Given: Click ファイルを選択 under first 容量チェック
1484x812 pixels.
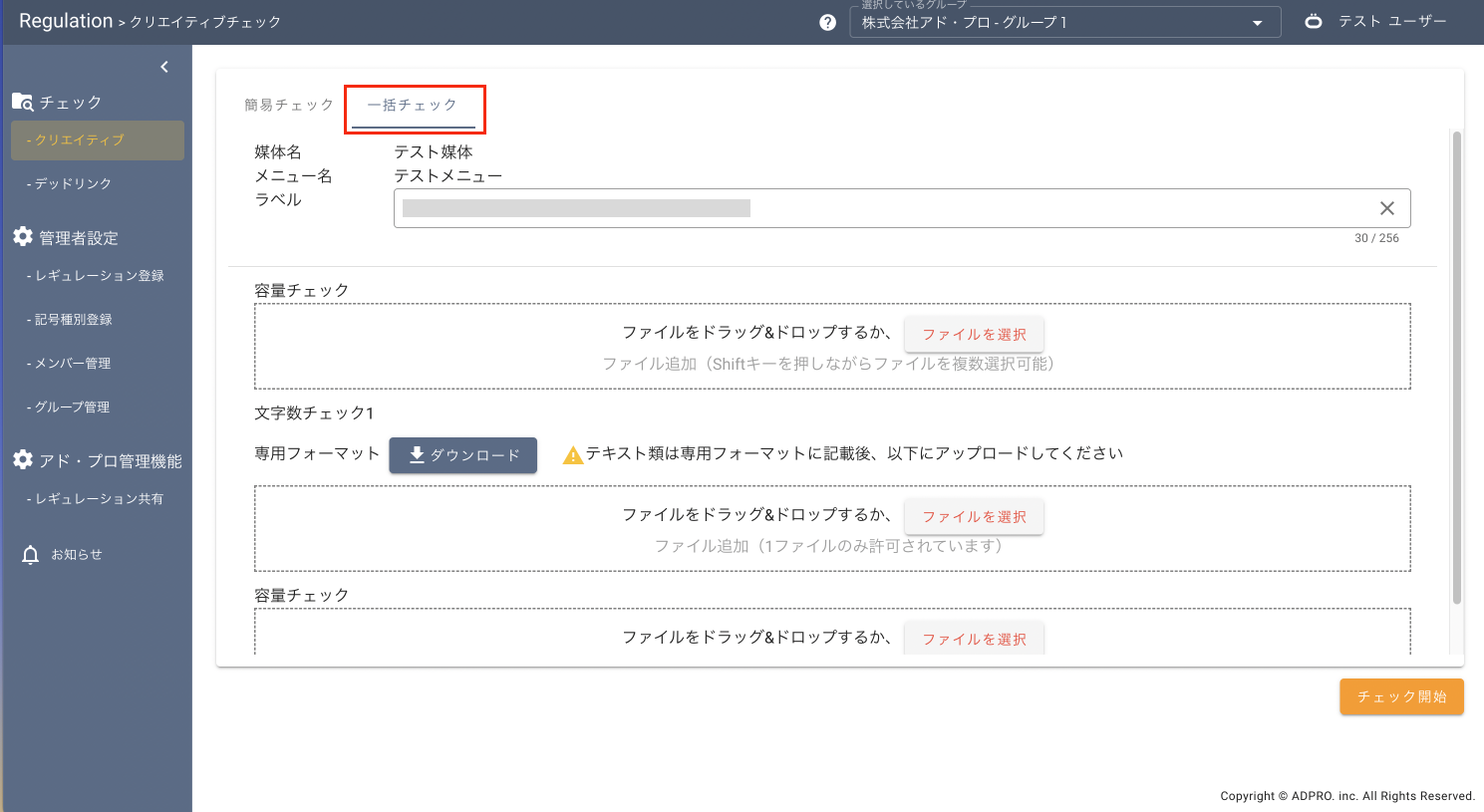Looking at the screenshot, I should tap(973, 335).
